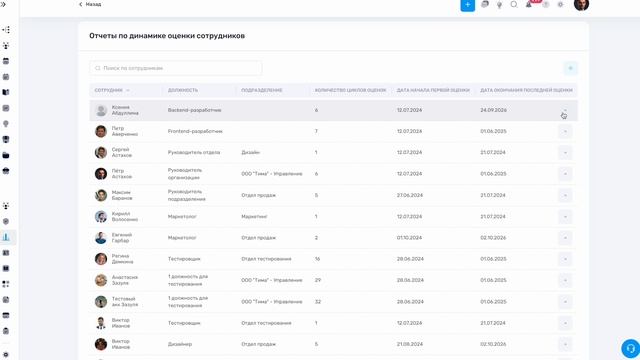640x360 pixels.
Task: Open the checklist tasks icon in the sidebar
Action: 6,108
